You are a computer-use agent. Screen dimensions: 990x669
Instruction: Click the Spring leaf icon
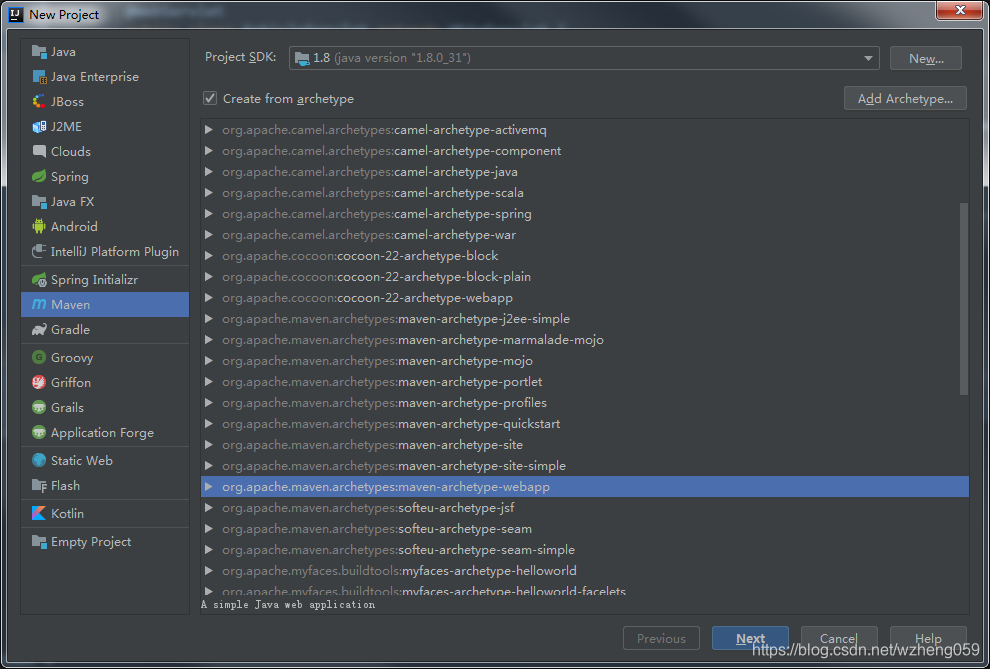pyautogui.click(x=39, y=177)
